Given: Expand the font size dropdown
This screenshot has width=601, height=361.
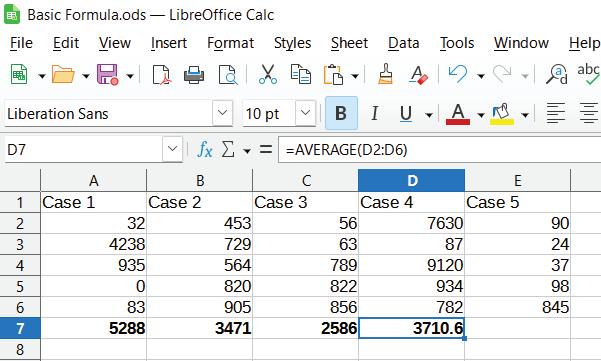Looking at the screenshot, I should click(x=305, y=113).
